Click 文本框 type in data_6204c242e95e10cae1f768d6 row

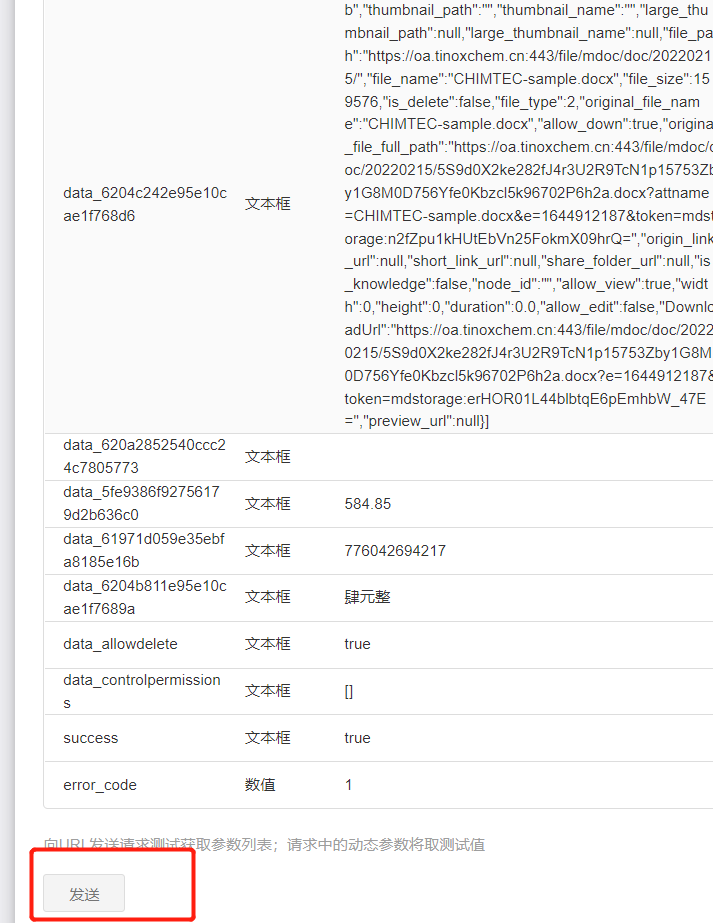point(268,204)
